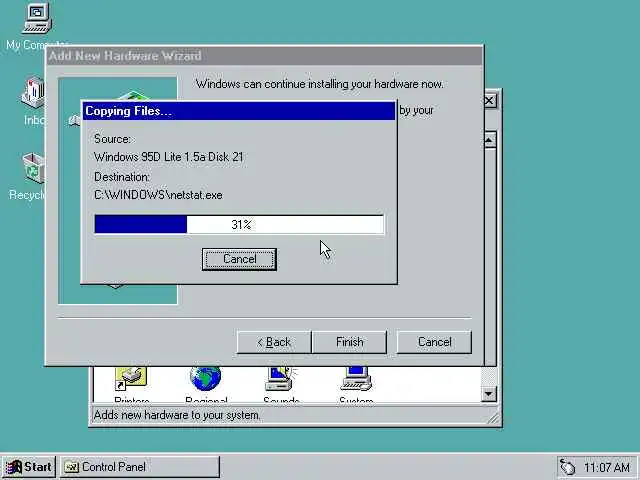Cancel the Add New Hardware Wizard

coord(434,342)
